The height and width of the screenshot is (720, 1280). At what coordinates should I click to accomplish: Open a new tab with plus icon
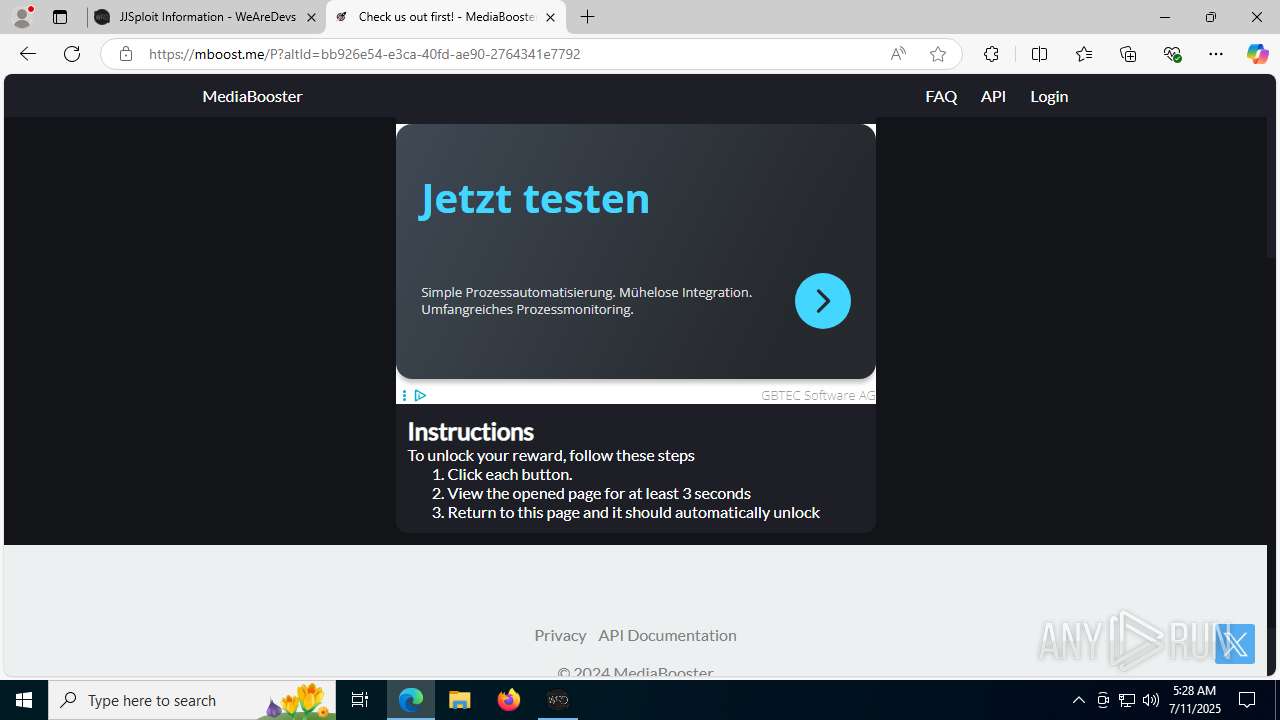coord(588,17)
